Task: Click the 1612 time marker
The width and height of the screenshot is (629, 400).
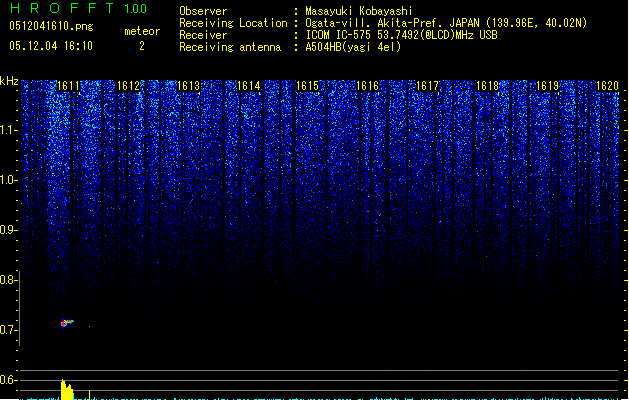Action: [x=128, y=86]
